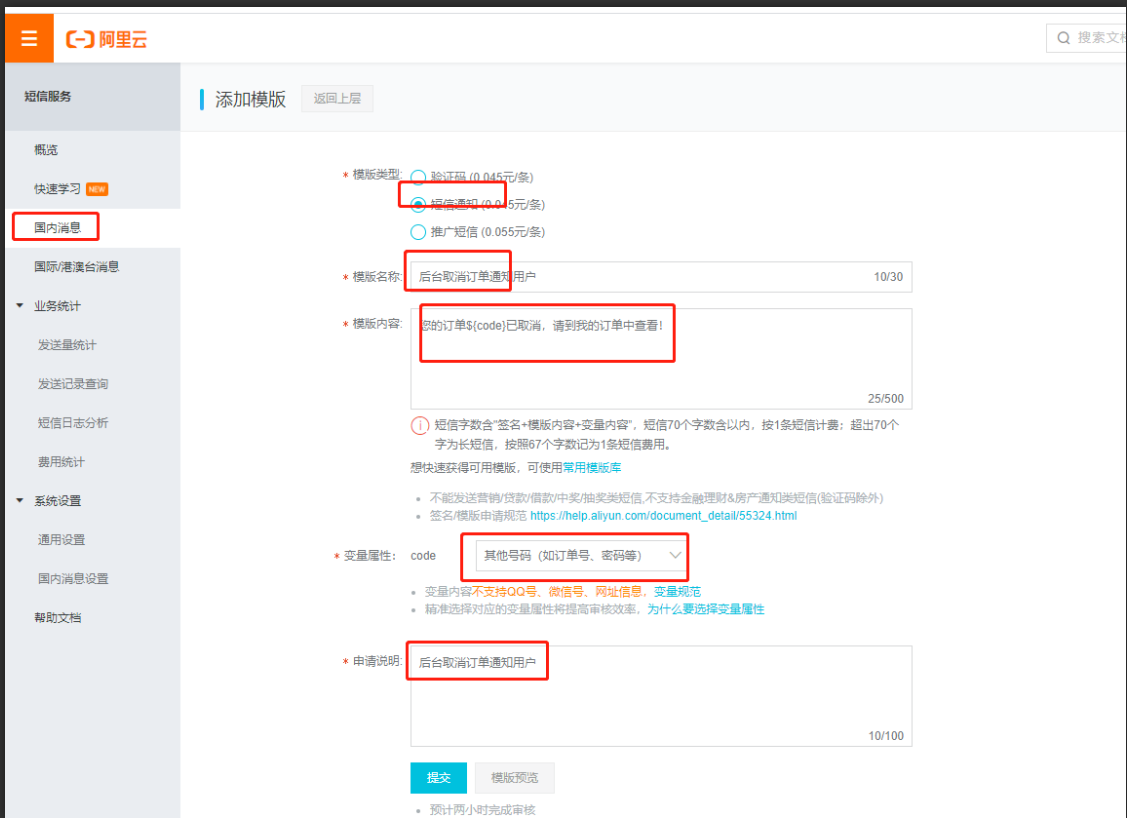The width and height of the screenshot is (1127, 818).
Task: Click into the 模版名称 input field
Action: [690, 277]
